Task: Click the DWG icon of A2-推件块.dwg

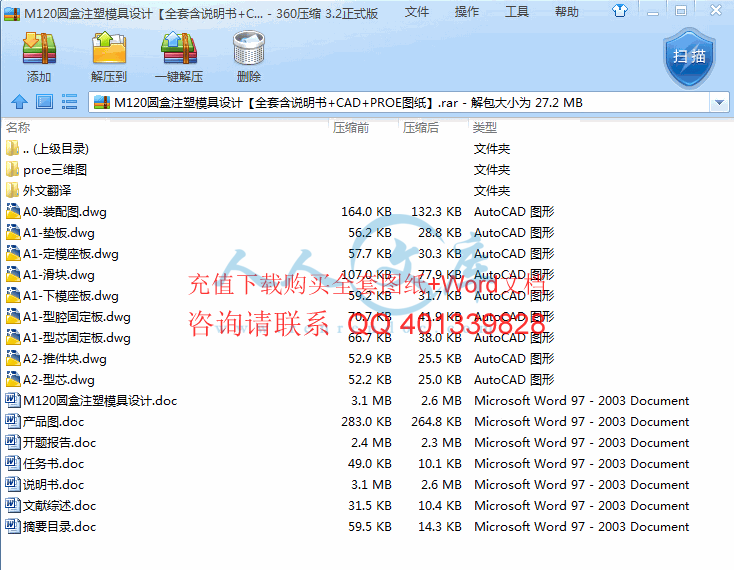Action: point(13,358)
